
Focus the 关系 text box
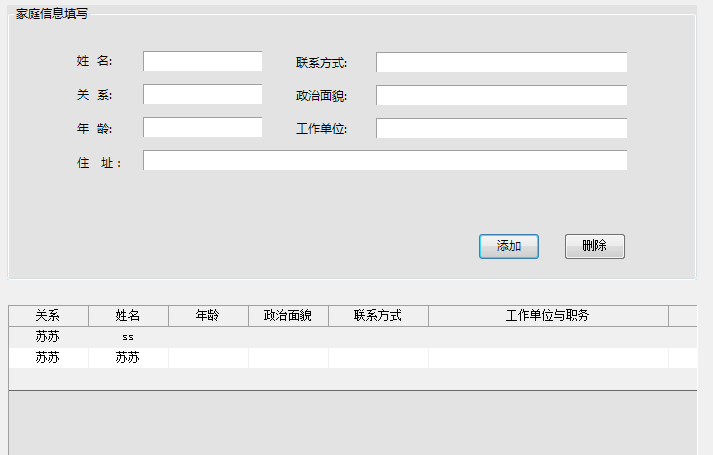tap(203, 94)
